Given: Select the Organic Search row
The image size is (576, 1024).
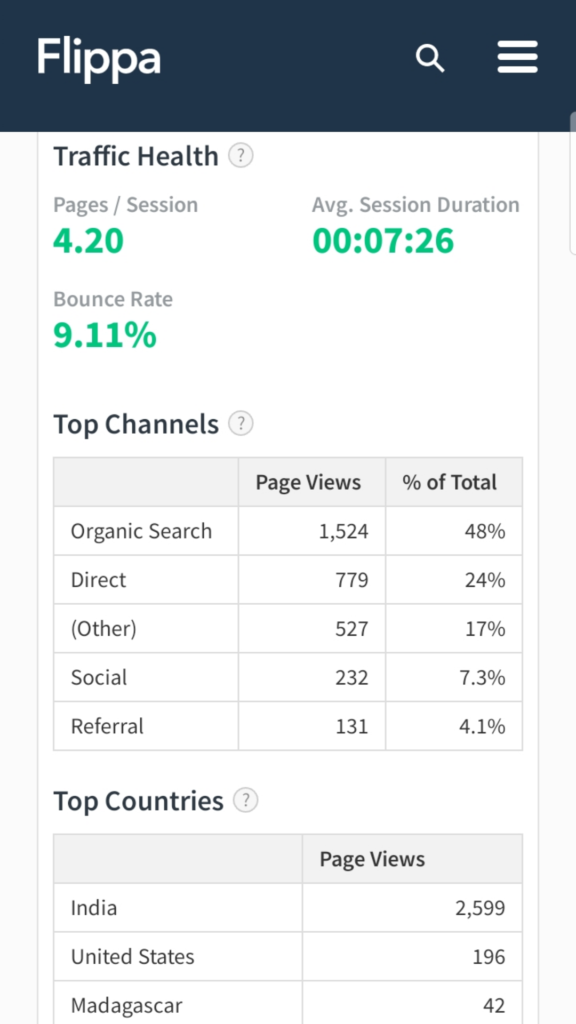Looking at the screenshot, I should coord(288,531).
